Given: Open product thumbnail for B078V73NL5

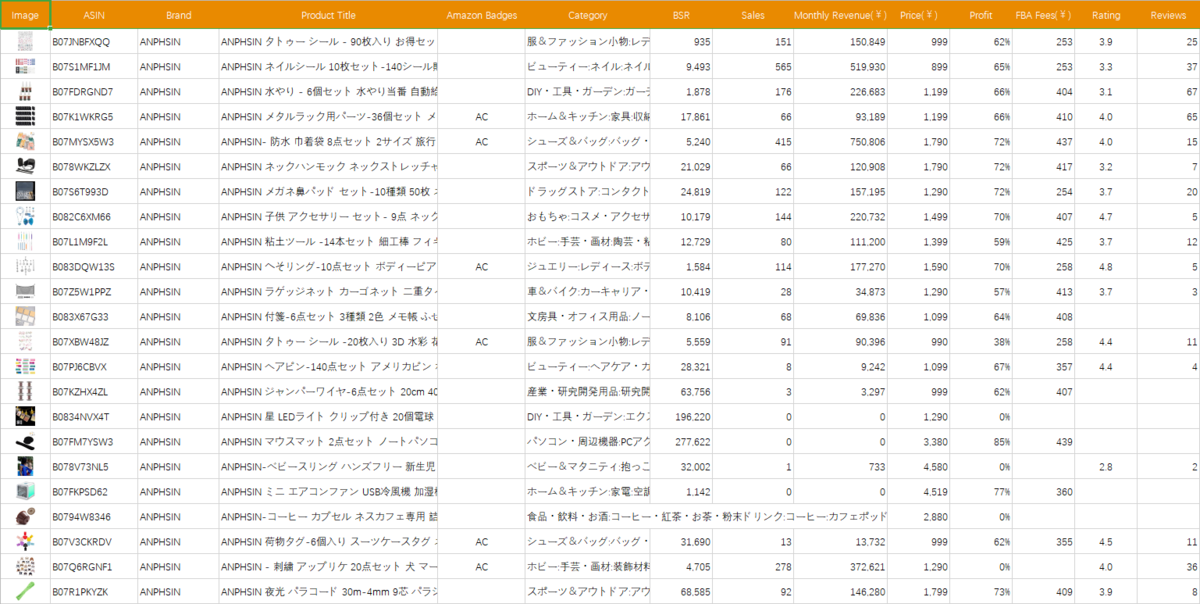Looking at the screenshot, I should coord(25,467).
